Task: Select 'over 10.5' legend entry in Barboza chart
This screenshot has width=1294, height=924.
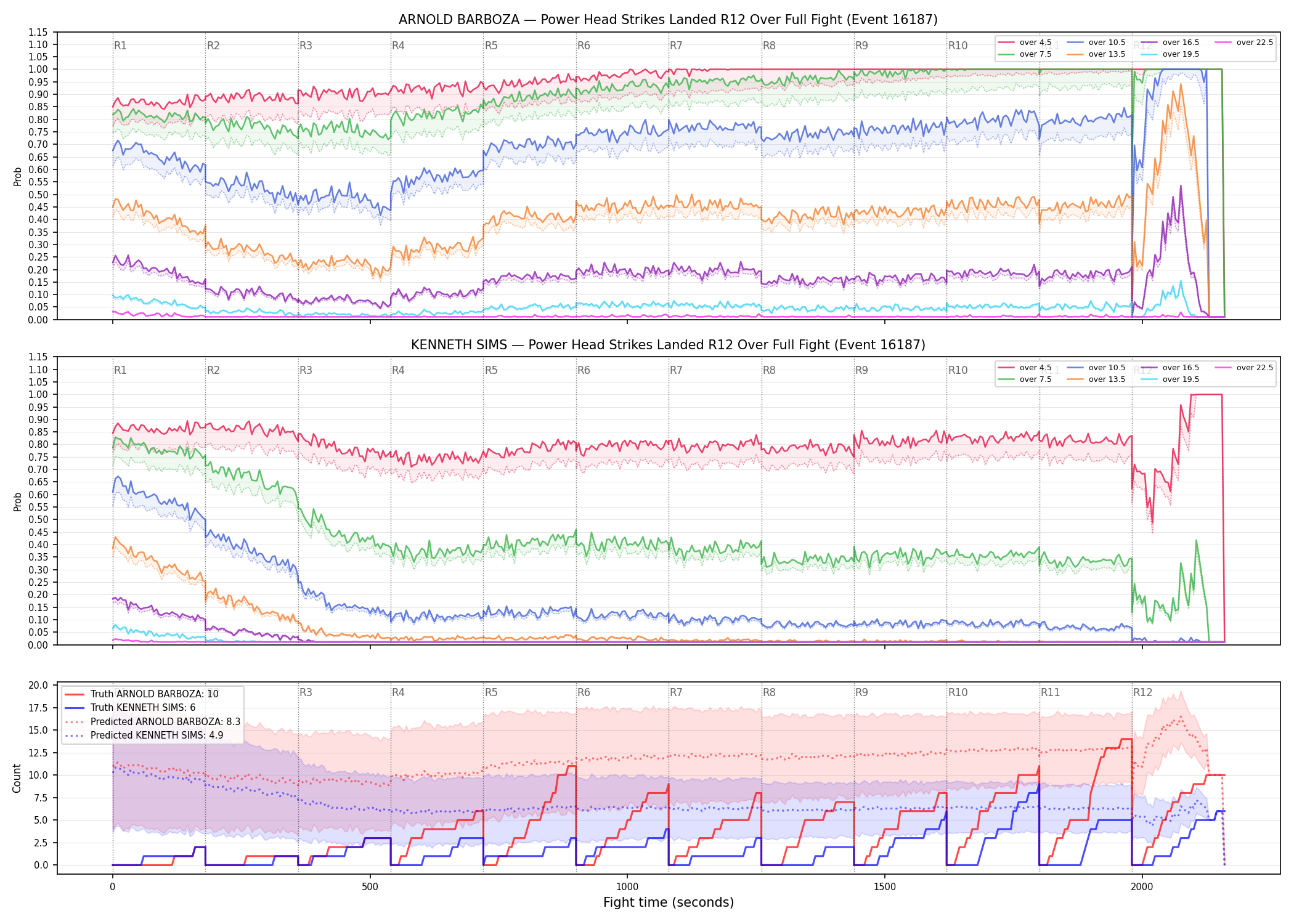Action: pyautogui.click(x=1096, y=43)
